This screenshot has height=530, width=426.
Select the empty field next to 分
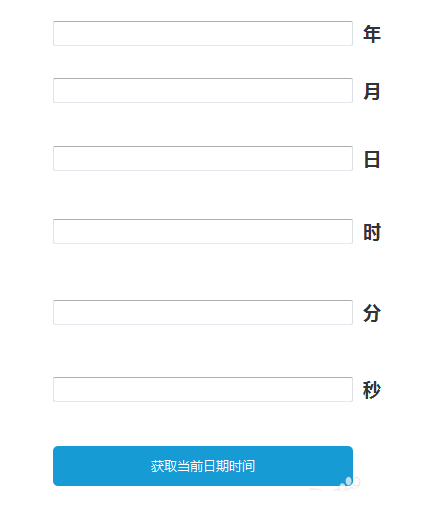(x=203, y=312)
